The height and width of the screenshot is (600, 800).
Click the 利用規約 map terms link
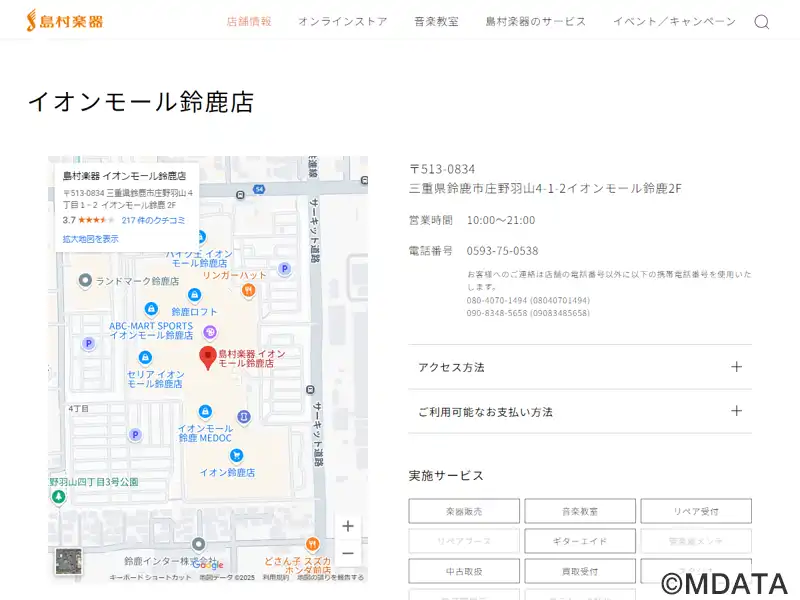tap(276, 578)
